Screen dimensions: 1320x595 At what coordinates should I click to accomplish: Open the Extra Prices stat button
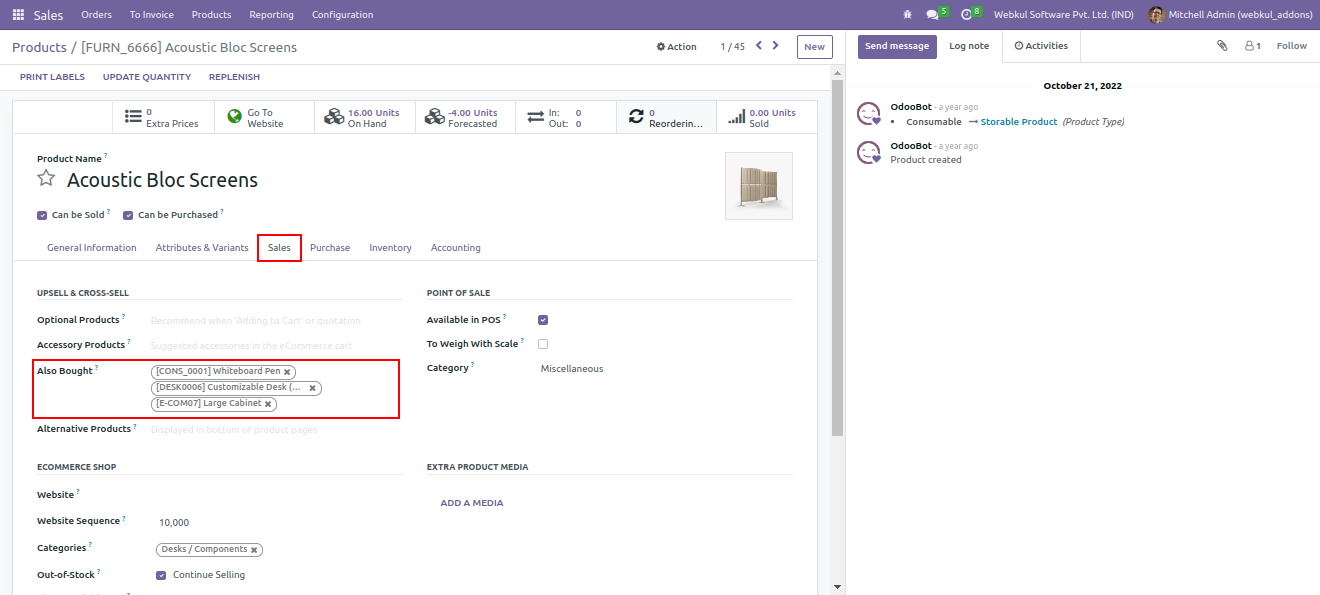pyautogui.click(x=163, y=117)
